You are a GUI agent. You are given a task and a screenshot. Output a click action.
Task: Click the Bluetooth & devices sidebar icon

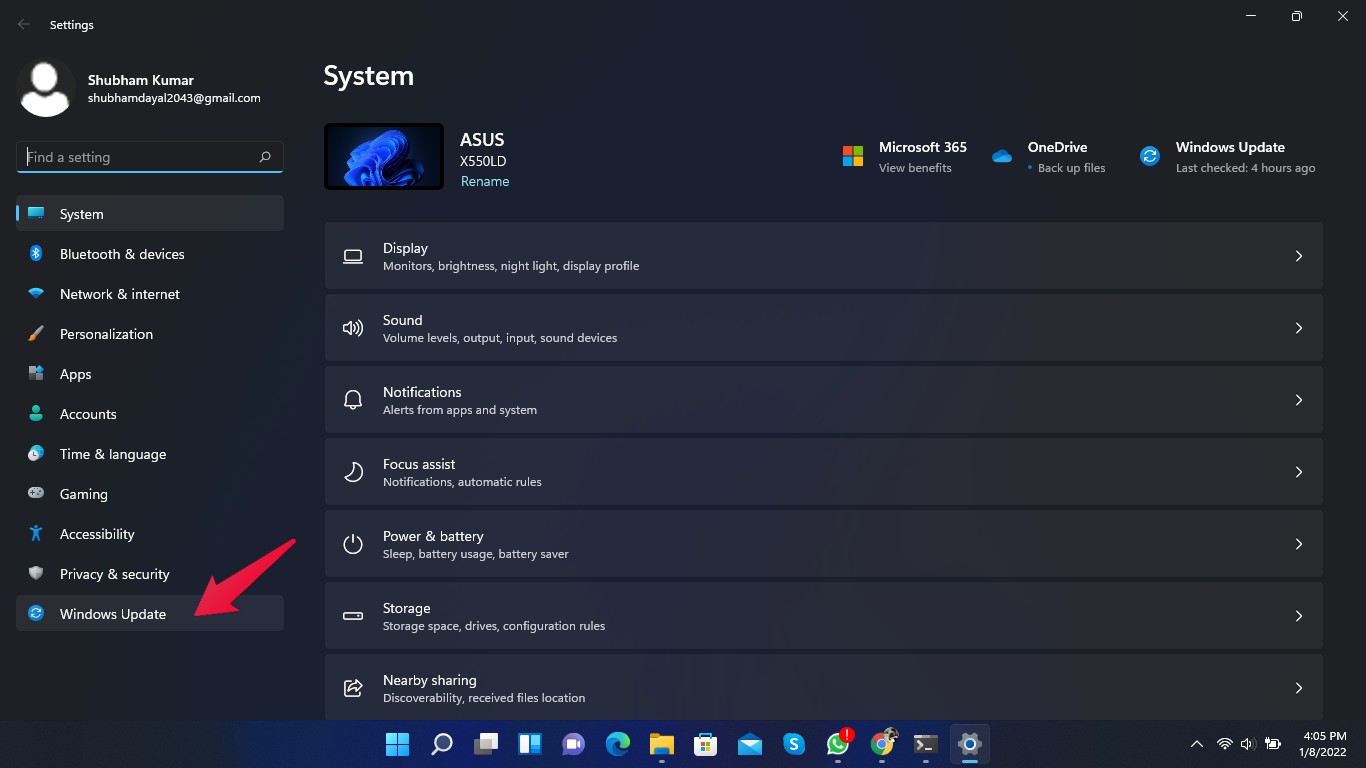[x=36, y=254]
